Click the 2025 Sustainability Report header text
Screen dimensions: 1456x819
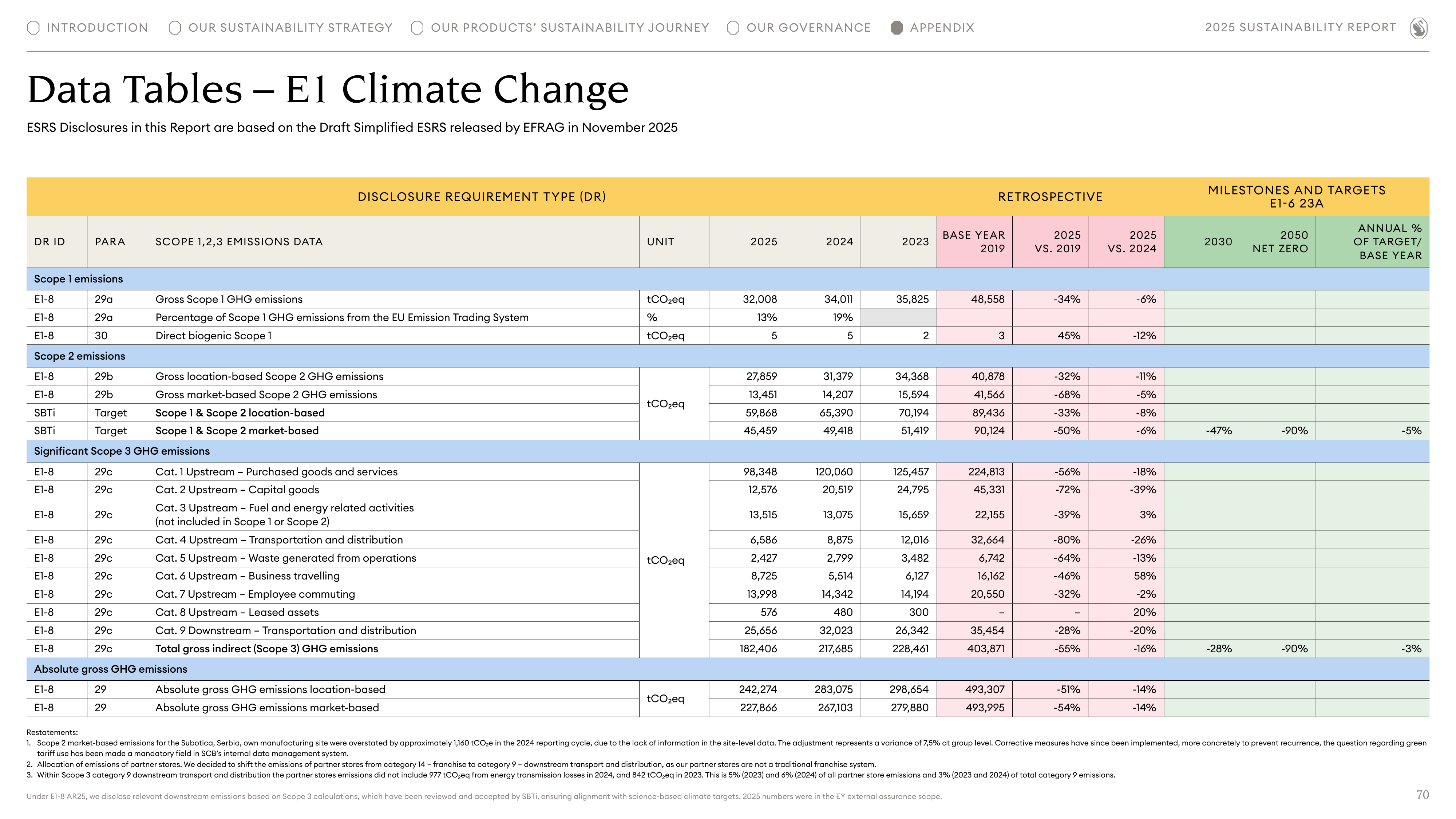[x=1300, y=28]
